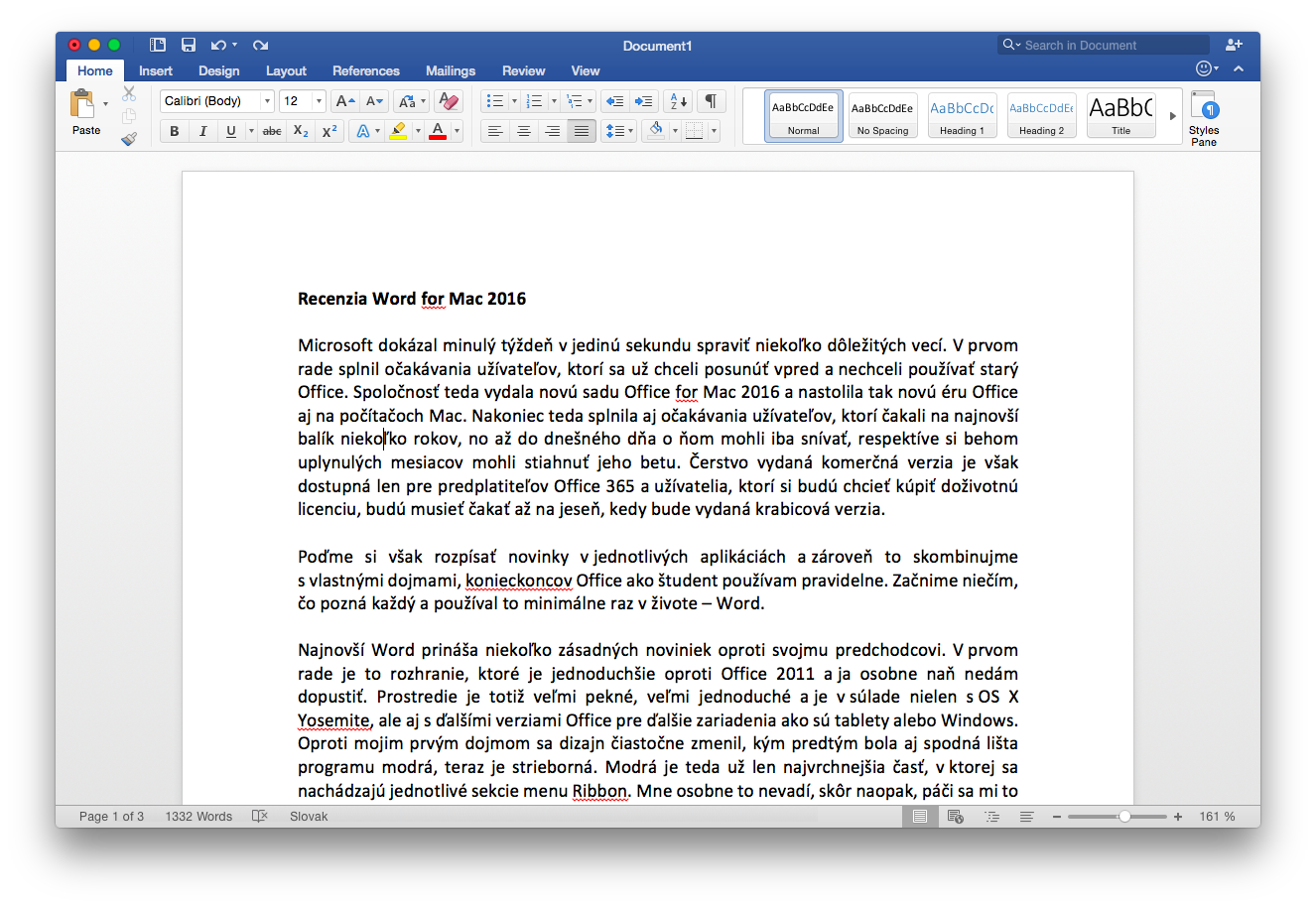Toggle strikethrough formatting
The image size is (1316, 907).
(272, 131)
